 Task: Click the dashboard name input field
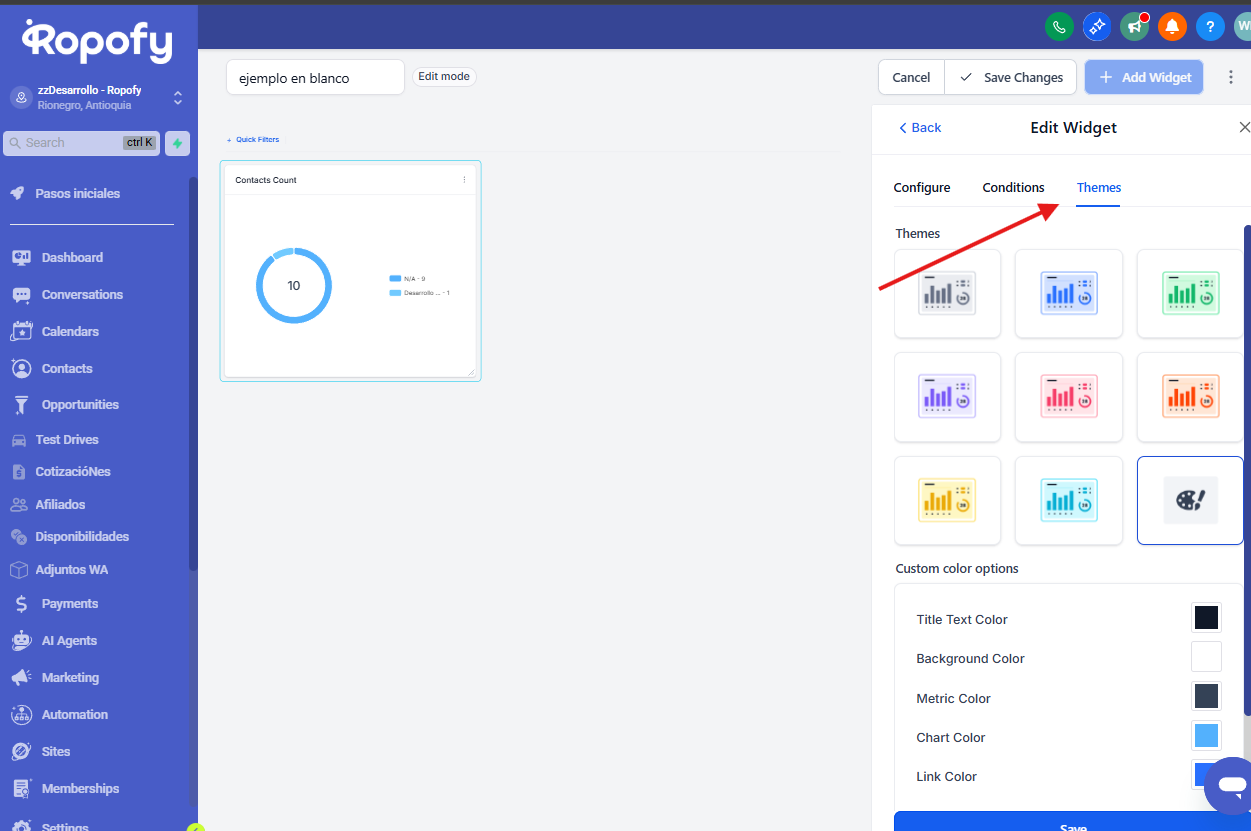coord(315,78)
